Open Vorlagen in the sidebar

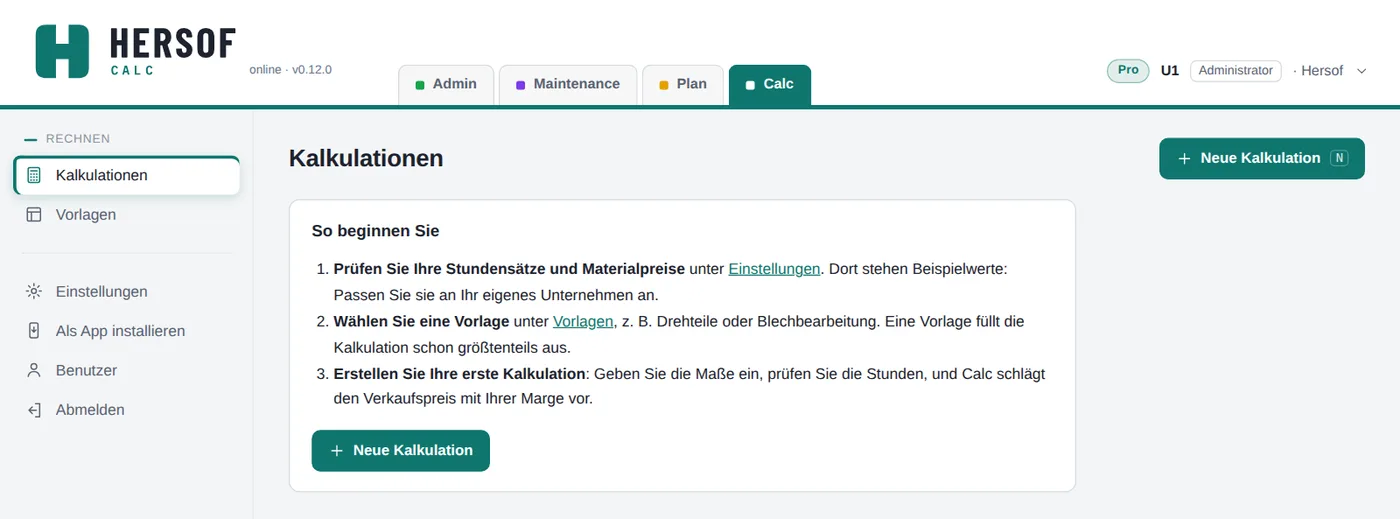127,214
